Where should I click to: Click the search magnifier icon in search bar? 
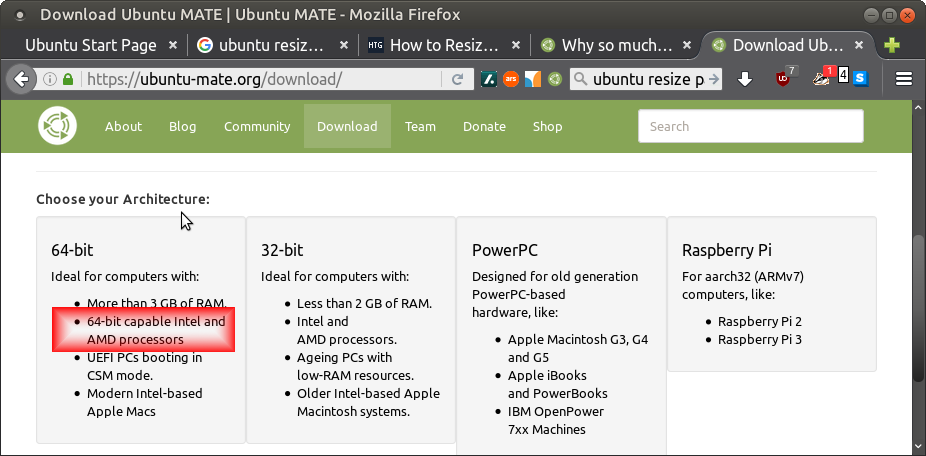(x=581, y=79)
